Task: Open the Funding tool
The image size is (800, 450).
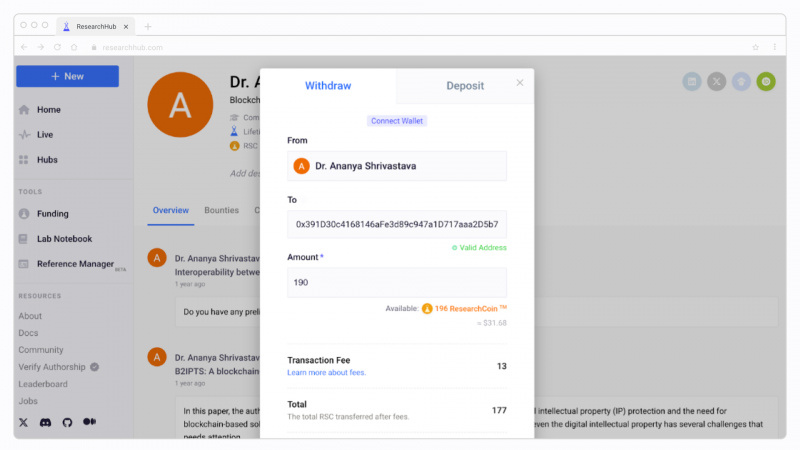Action: click(x=53, y=214)
